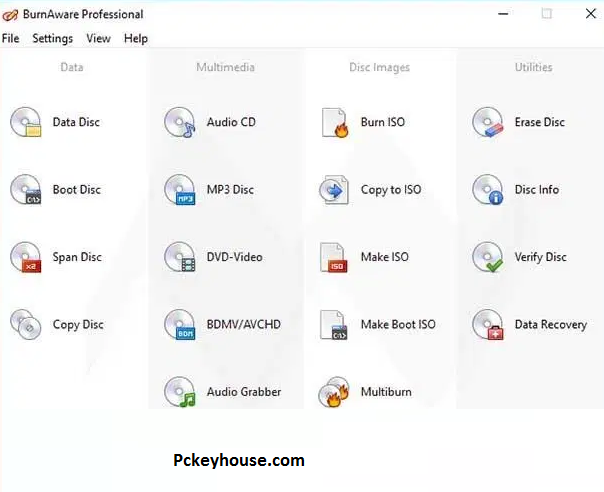Viewport: 604px width, 492px height.
Task: Open the BDMV/AVCHD disc icon
Action: pos(180,324)
